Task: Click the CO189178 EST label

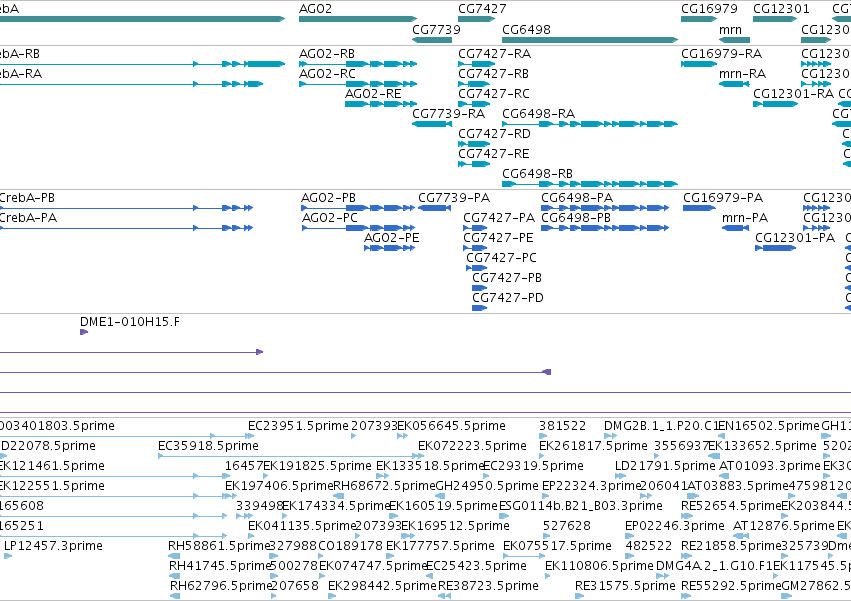Action: (351, 546)
